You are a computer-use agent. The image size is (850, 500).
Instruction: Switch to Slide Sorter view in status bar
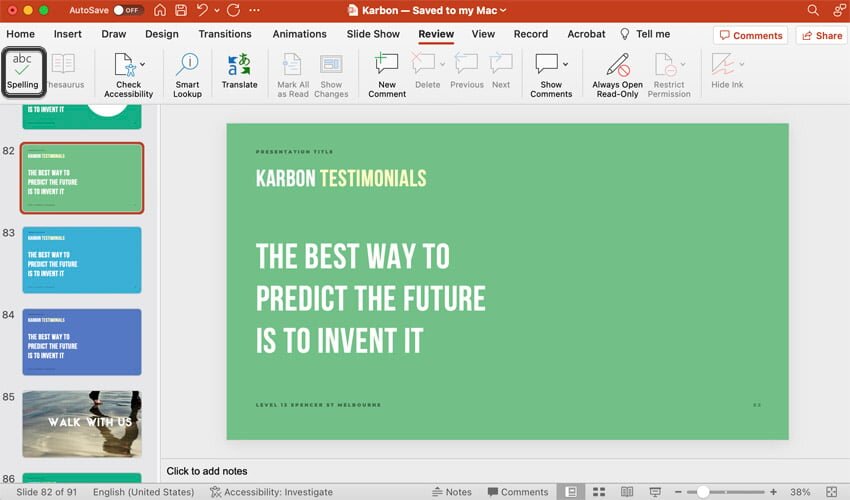click(599, 492)
